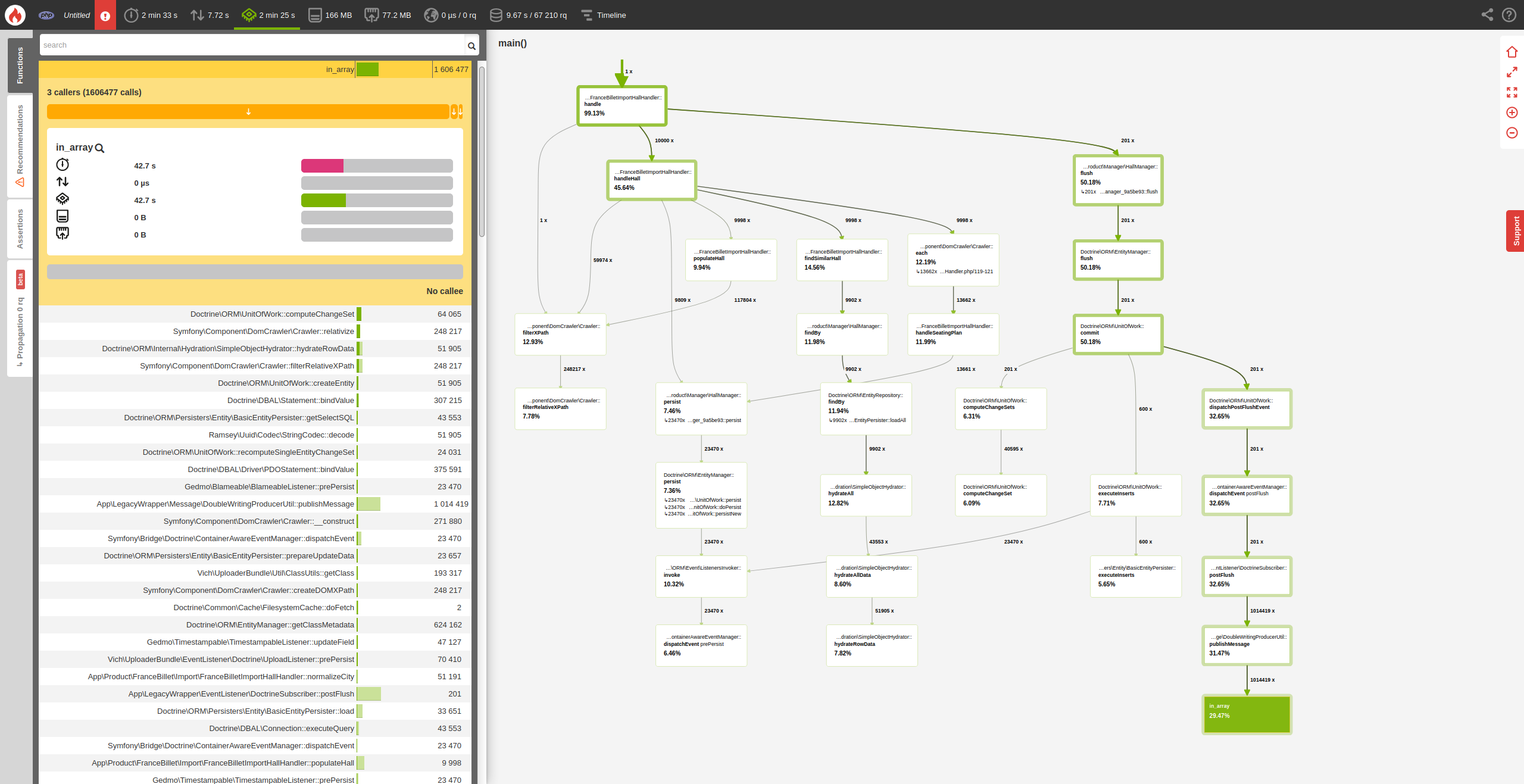Click the diagonal expand arrows icon
1524x784 pixels.
tap(1512, 72)
